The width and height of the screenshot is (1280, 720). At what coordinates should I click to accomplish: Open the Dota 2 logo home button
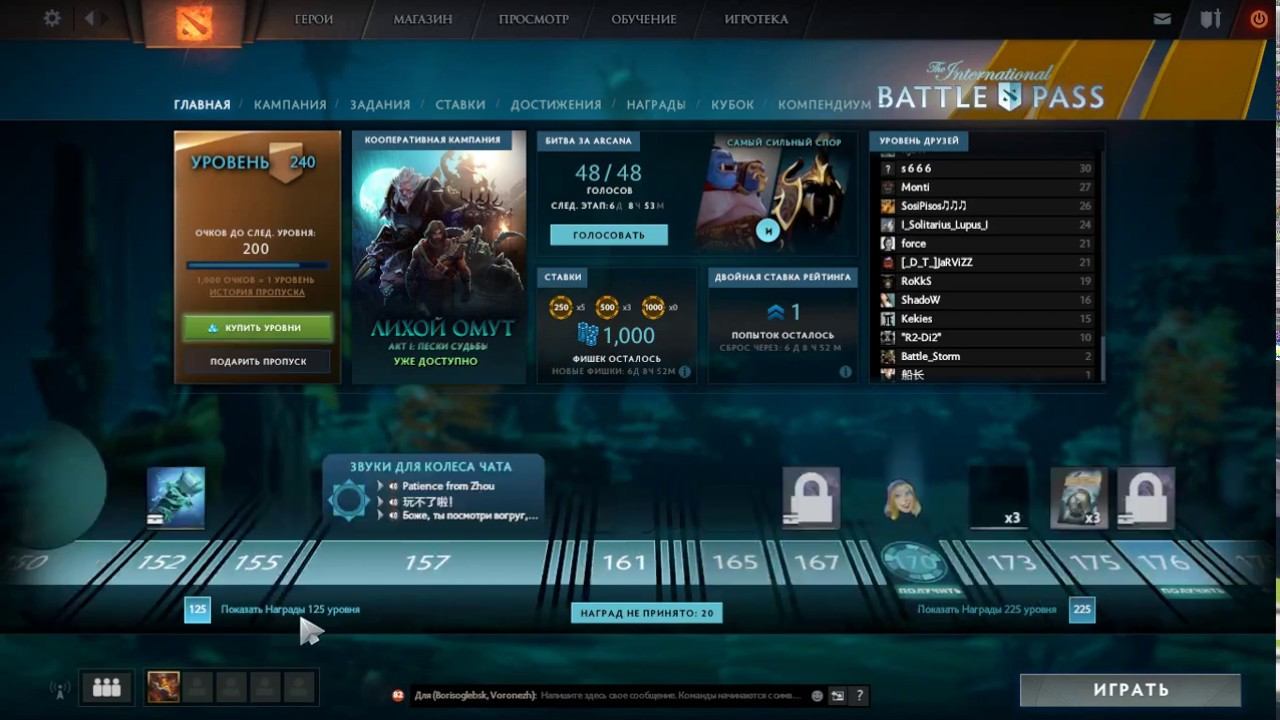click(194, 21)
